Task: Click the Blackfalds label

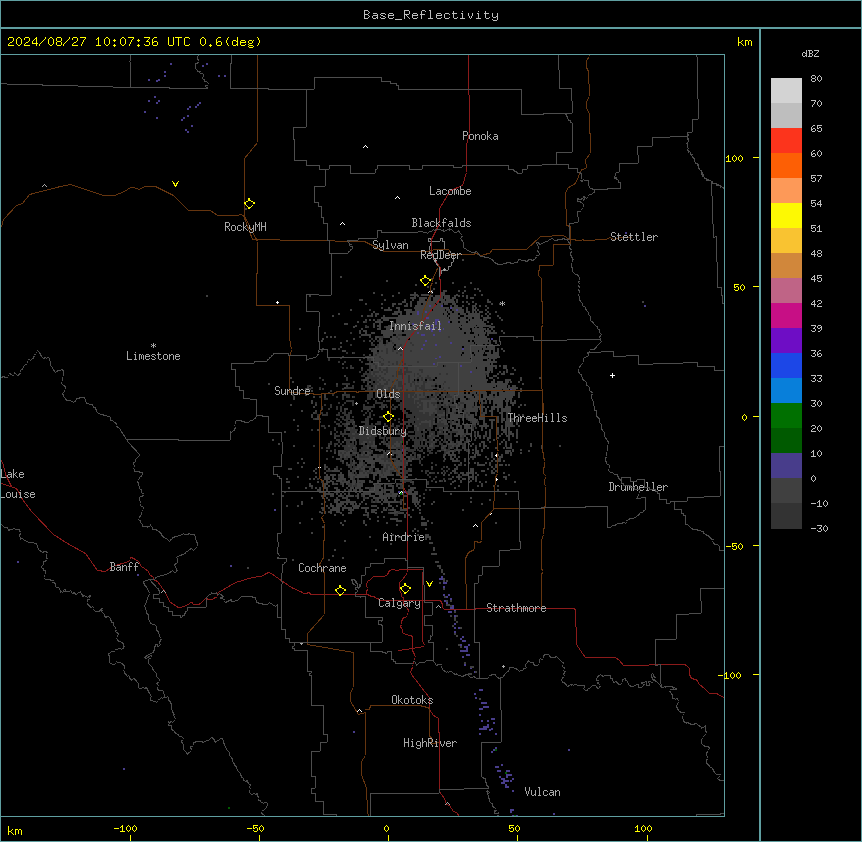Action: coord(441,223)
